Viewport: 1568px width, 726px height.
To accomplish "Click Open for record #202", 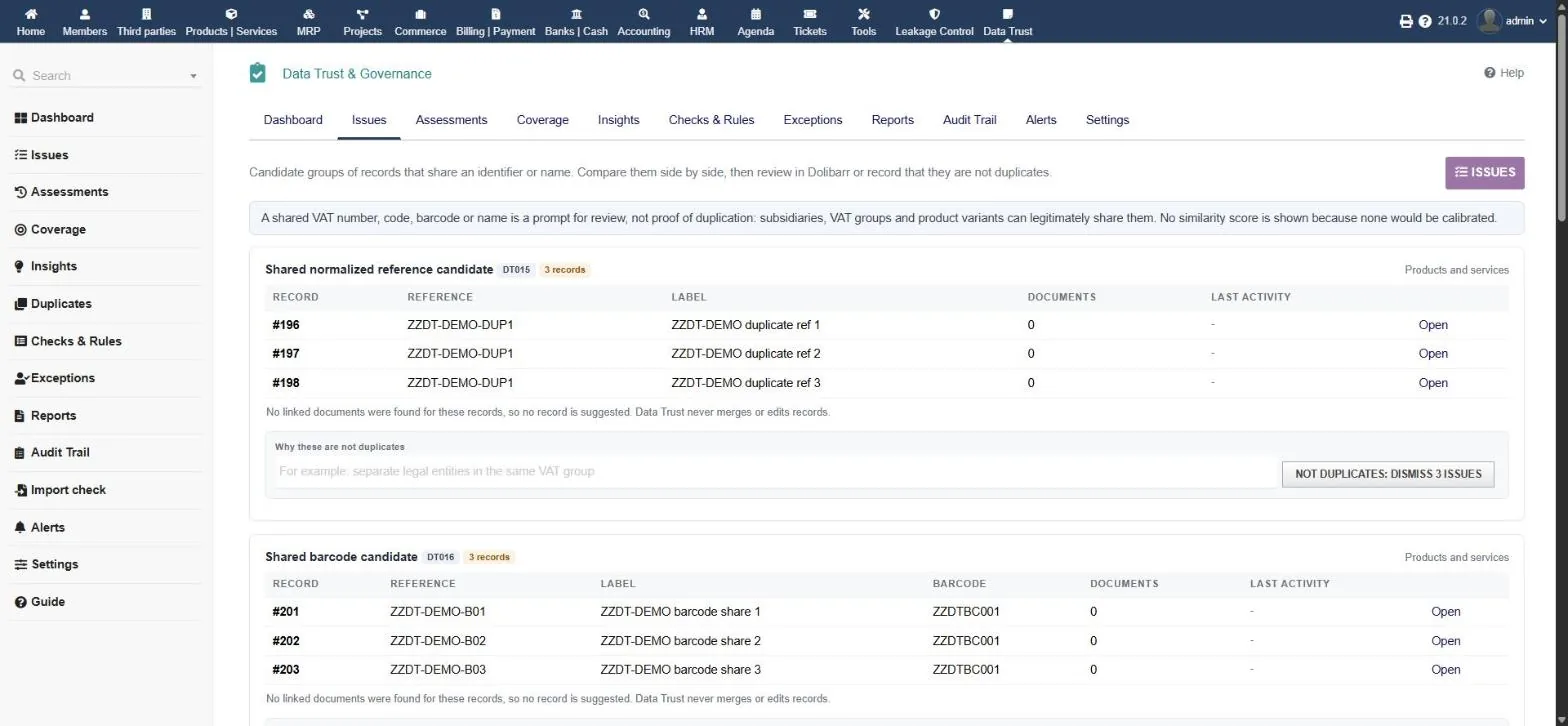I will coord(1446,641).
